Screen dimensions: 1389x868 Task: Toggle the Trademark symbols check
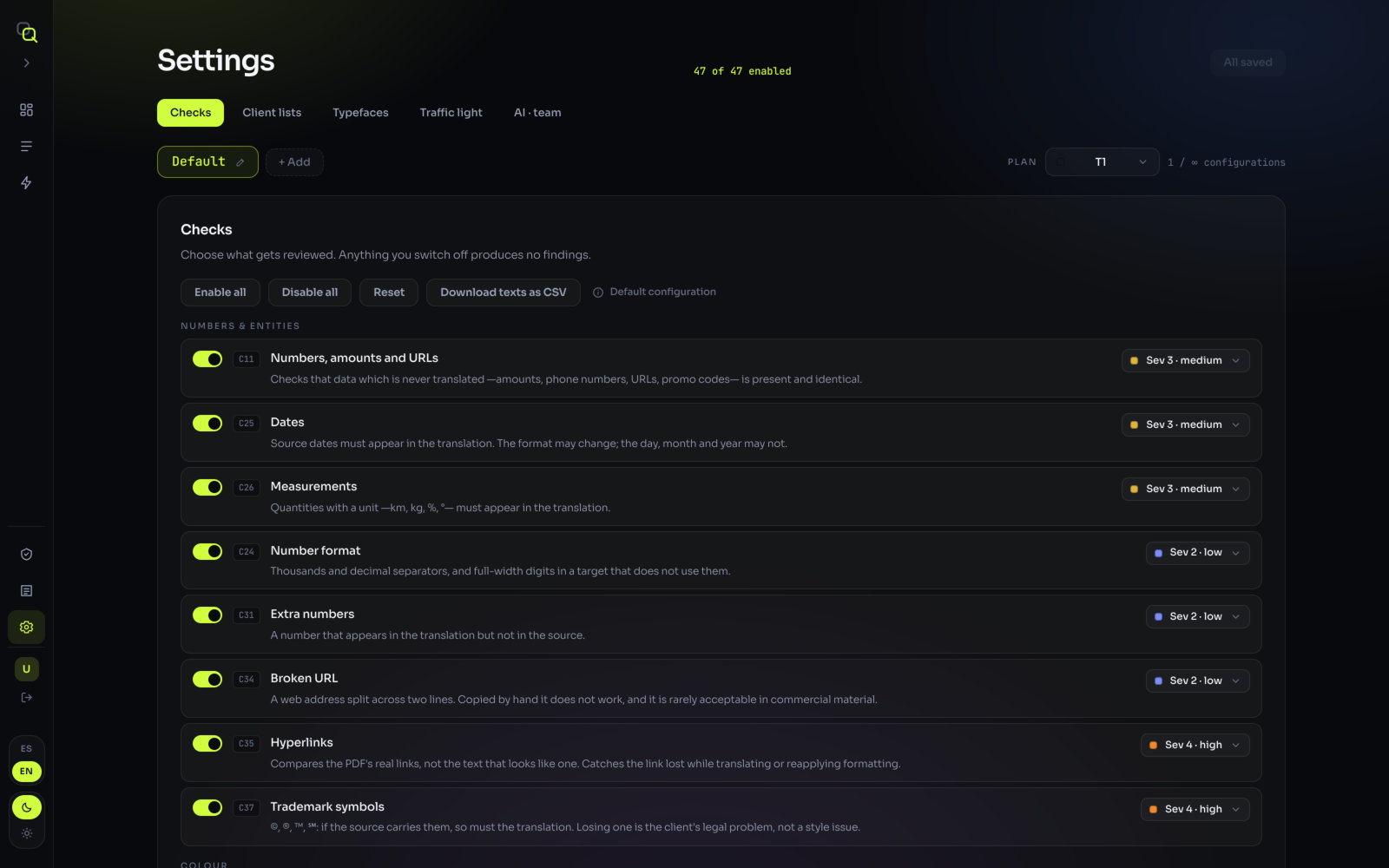point(207,808)
